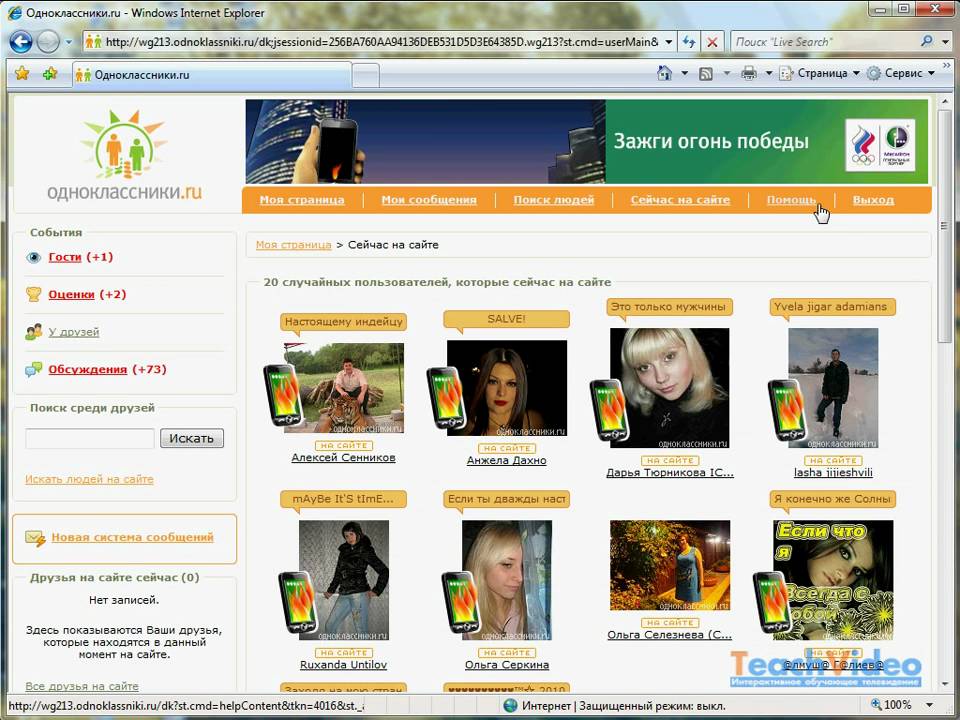Click the browser Forward arrow button

click(x=48, y=42)
